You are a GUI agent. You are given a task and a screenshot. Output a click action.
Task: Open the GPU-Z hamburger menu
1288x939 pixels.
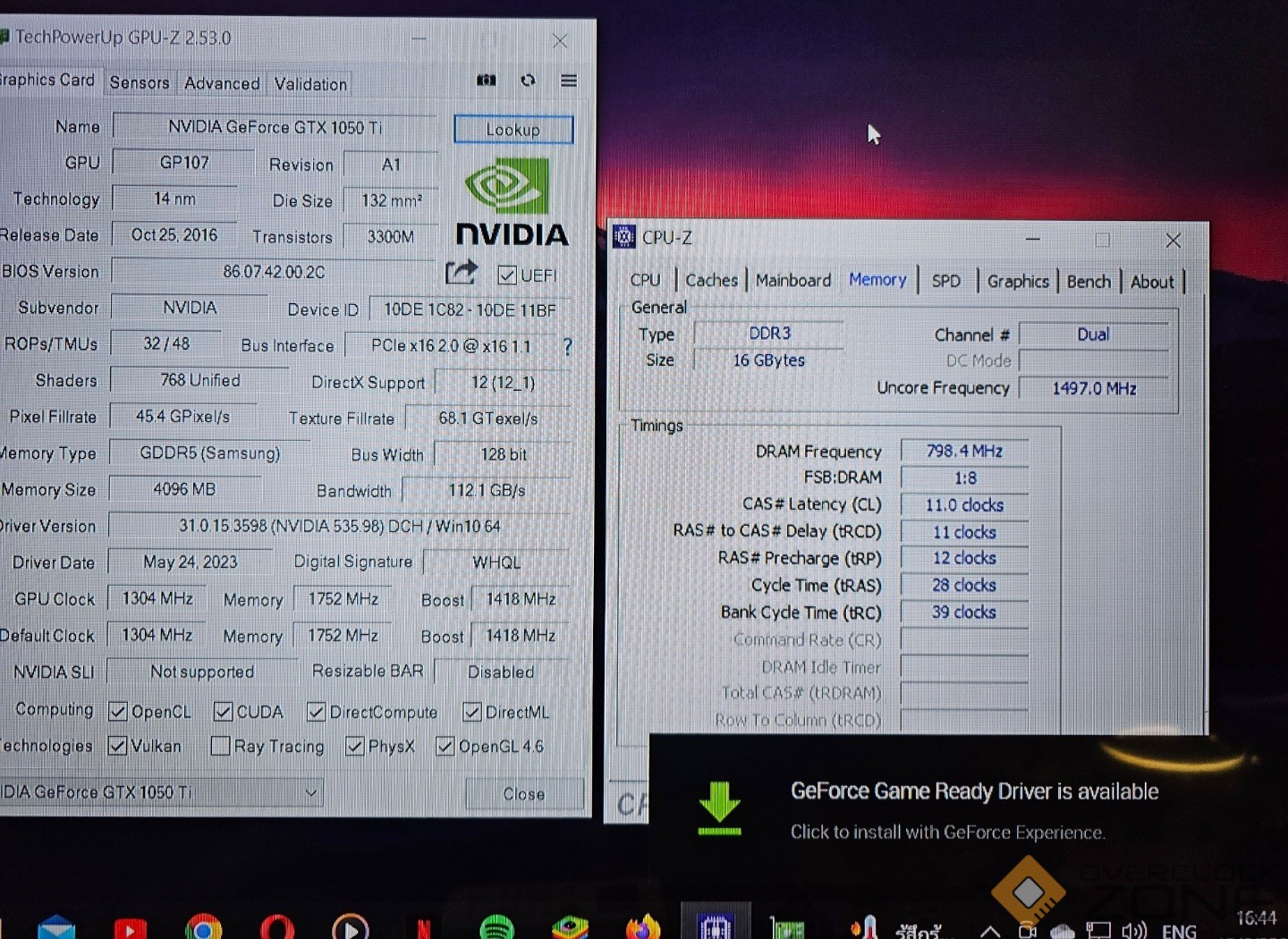click(569, 80)
